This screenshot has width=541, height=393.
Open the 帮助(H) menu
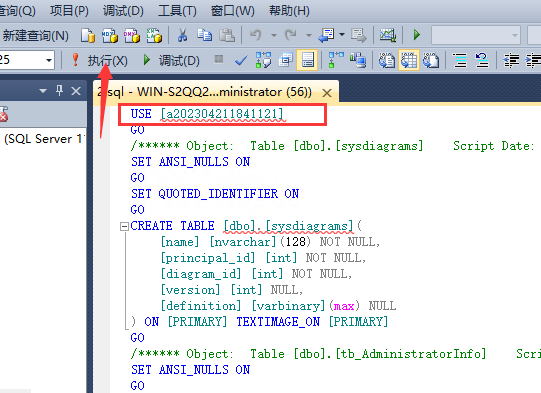pyautogui.click(x=289, y=11)
